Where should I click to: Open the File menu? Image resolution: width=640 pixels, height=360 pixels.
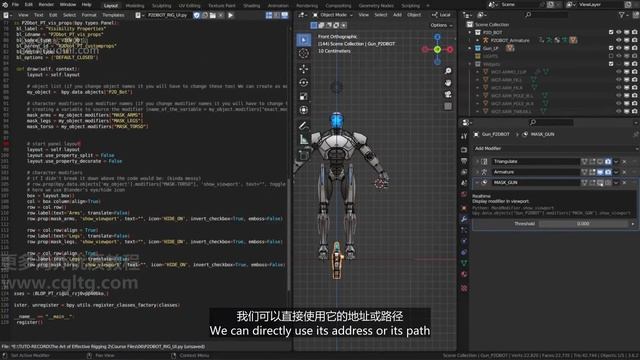(x=15, y=4)
